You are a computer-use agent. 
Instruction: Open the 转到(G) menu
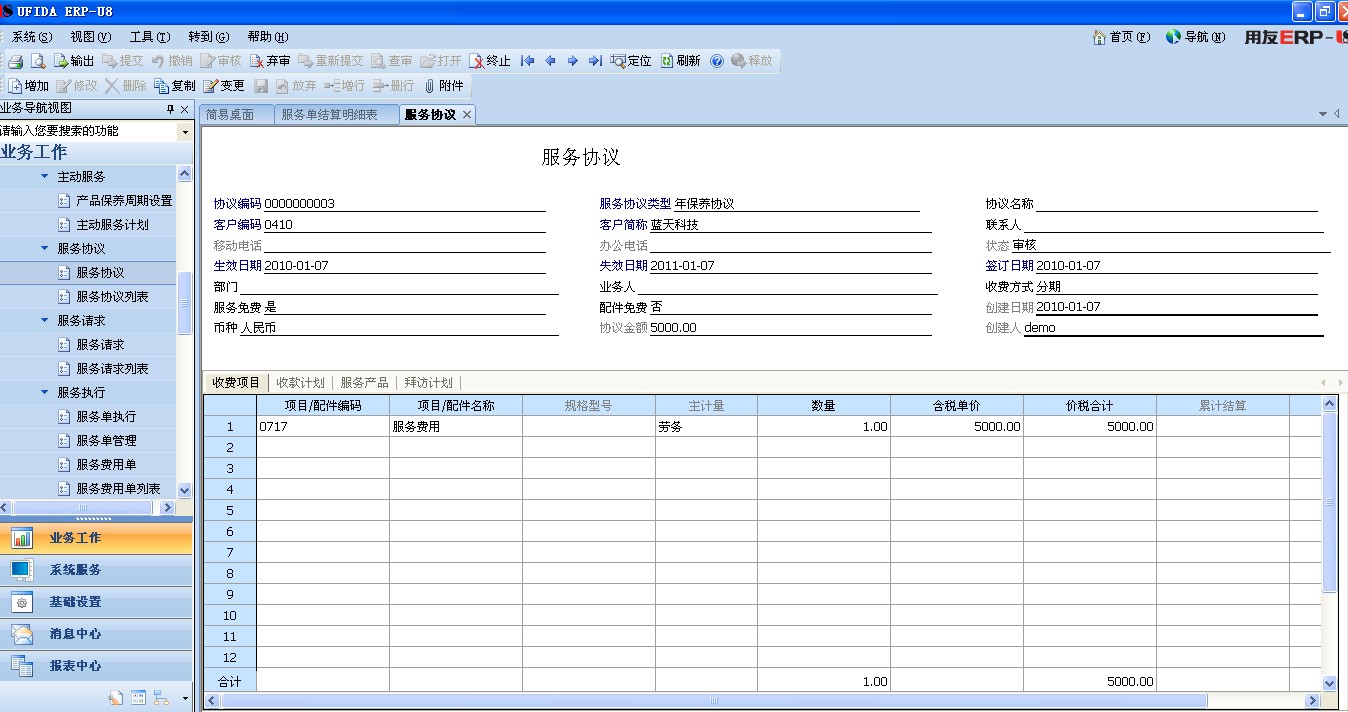[208, 37]
